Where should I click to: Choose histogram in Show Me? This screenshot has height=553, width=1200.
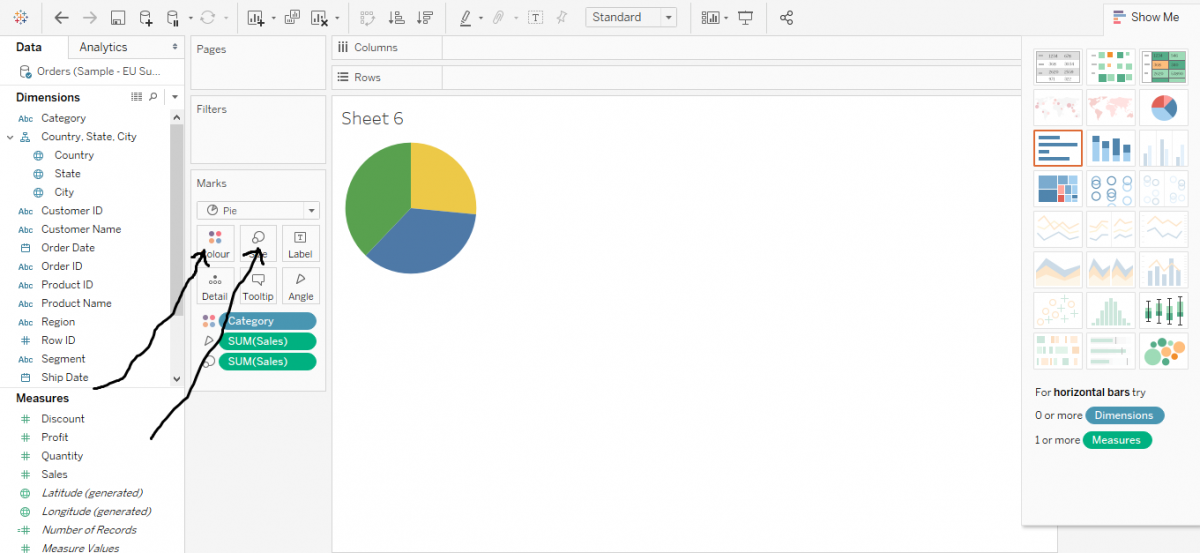coord(1111,310)
